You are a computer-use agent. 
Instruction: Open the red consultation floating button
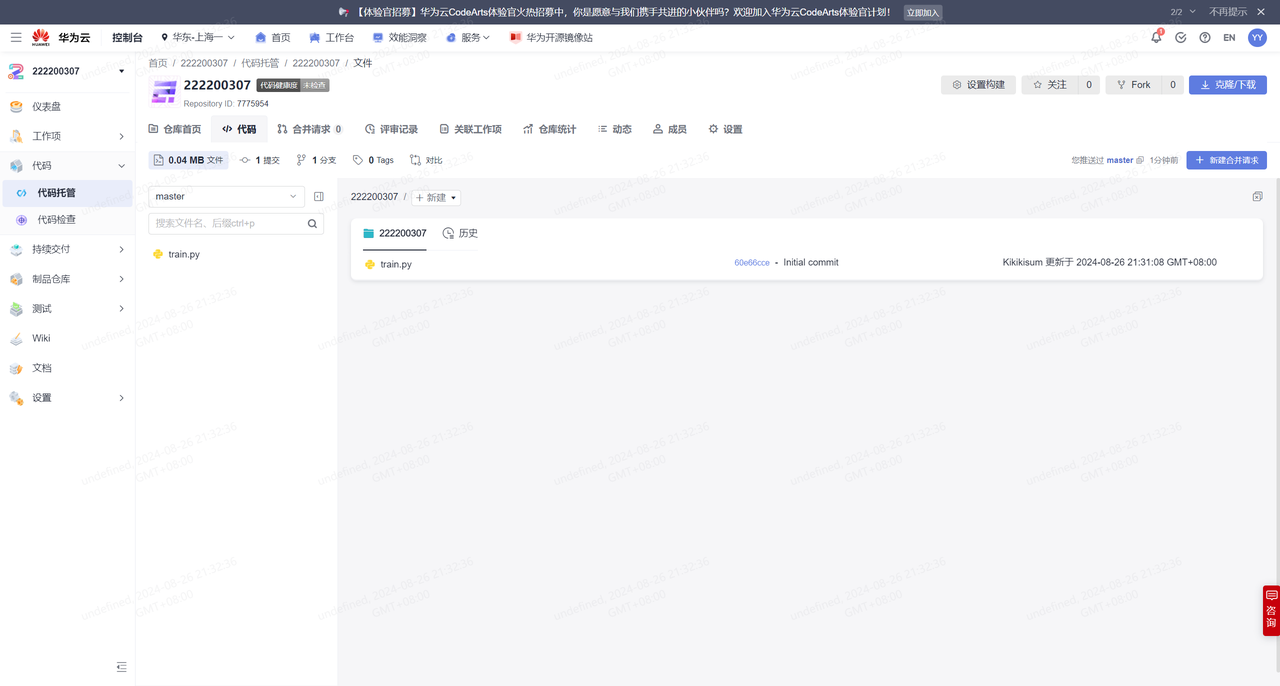1271,610
